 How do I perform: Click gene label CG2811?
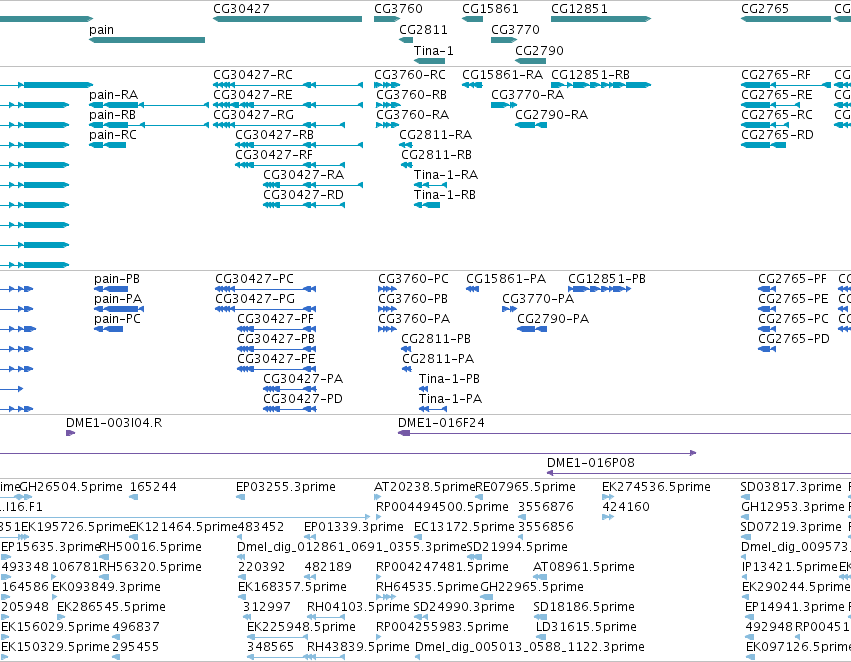[x=423, y=30]
